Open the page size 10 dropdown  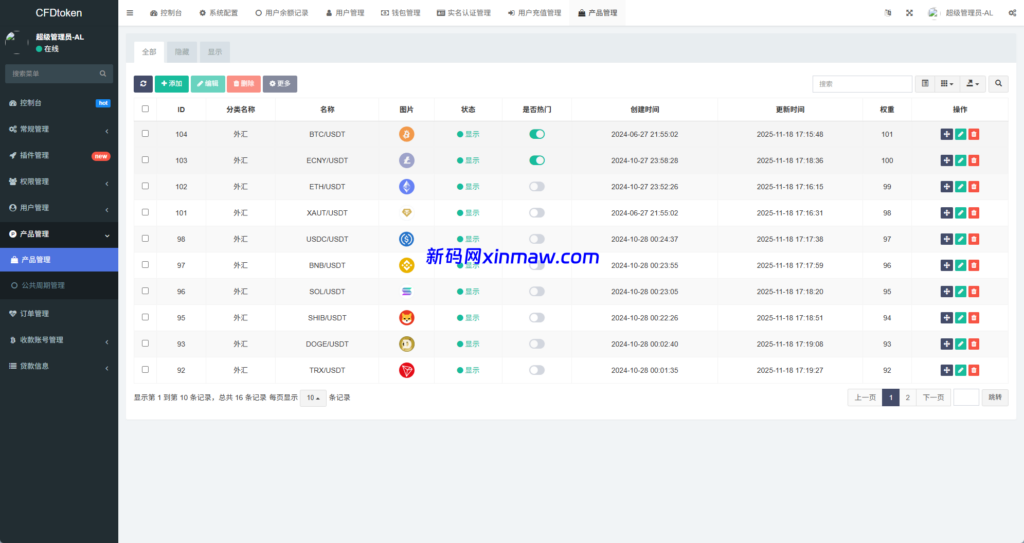pos(313,397)
